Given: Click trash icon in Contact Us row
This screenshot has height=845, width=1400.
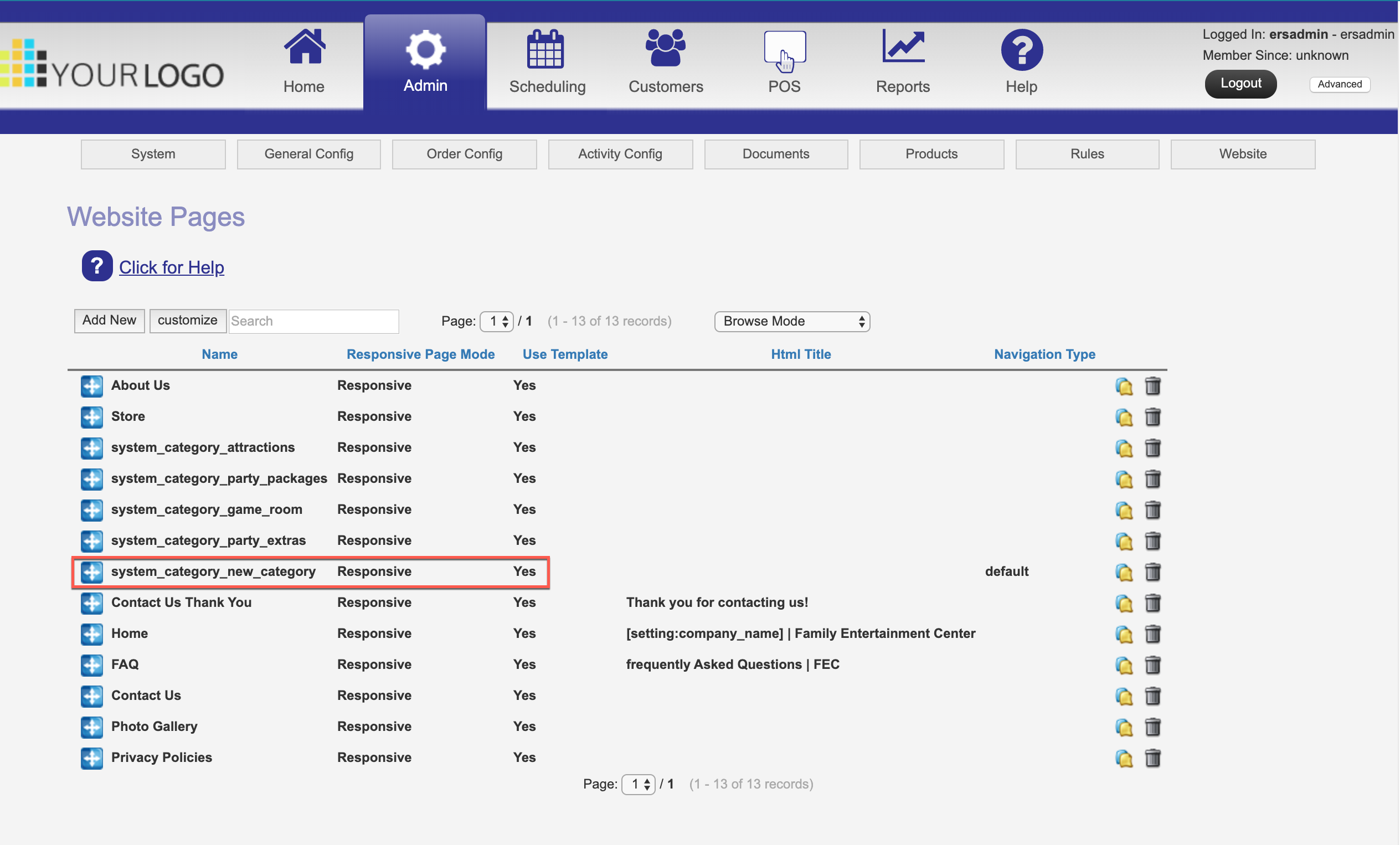Looking at the screenshot, I should pos(1152,695).
